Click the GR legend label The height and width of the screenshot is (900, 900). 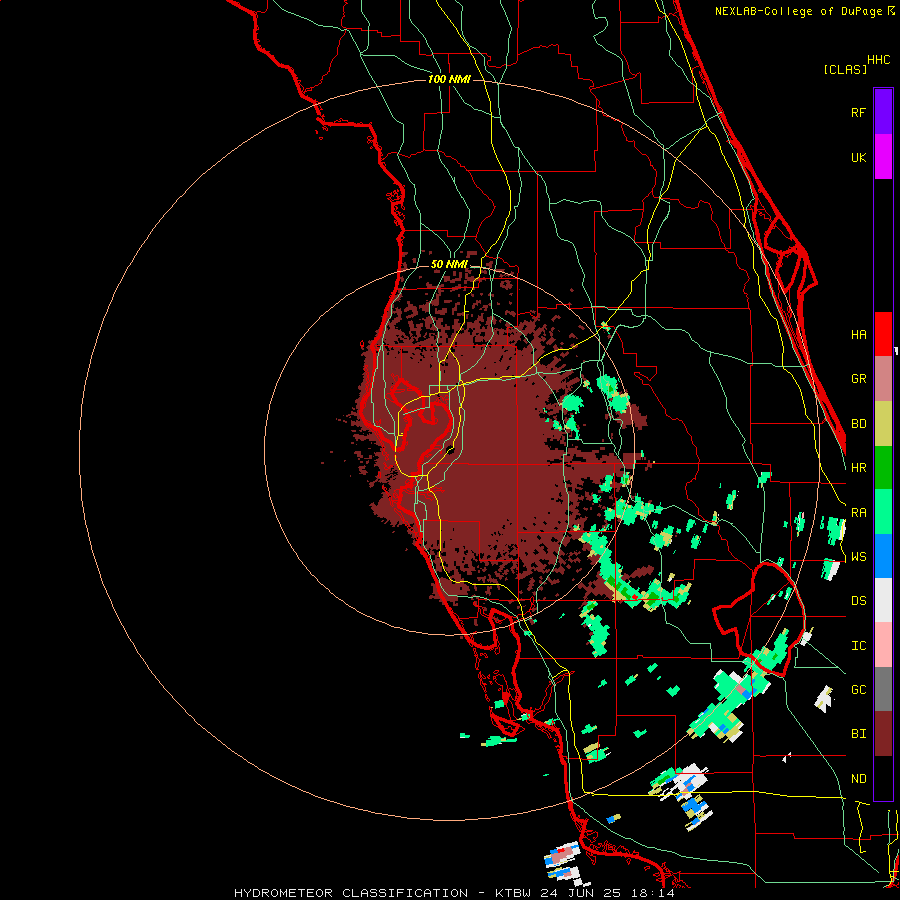point(858,379)
